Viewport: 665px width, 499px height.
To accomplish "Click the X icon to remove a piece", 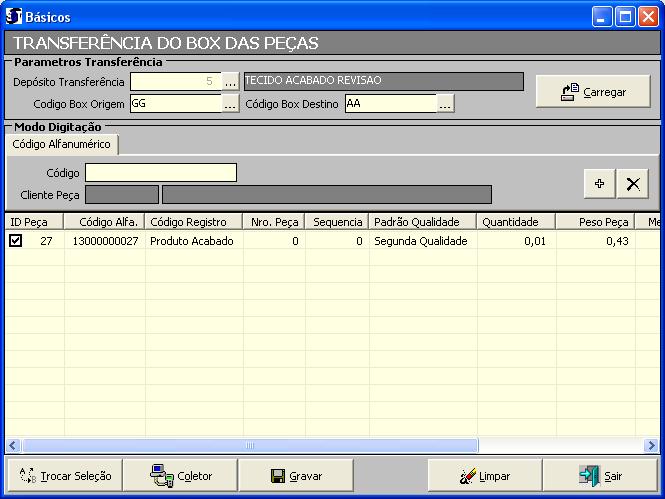I will point(632,183).
